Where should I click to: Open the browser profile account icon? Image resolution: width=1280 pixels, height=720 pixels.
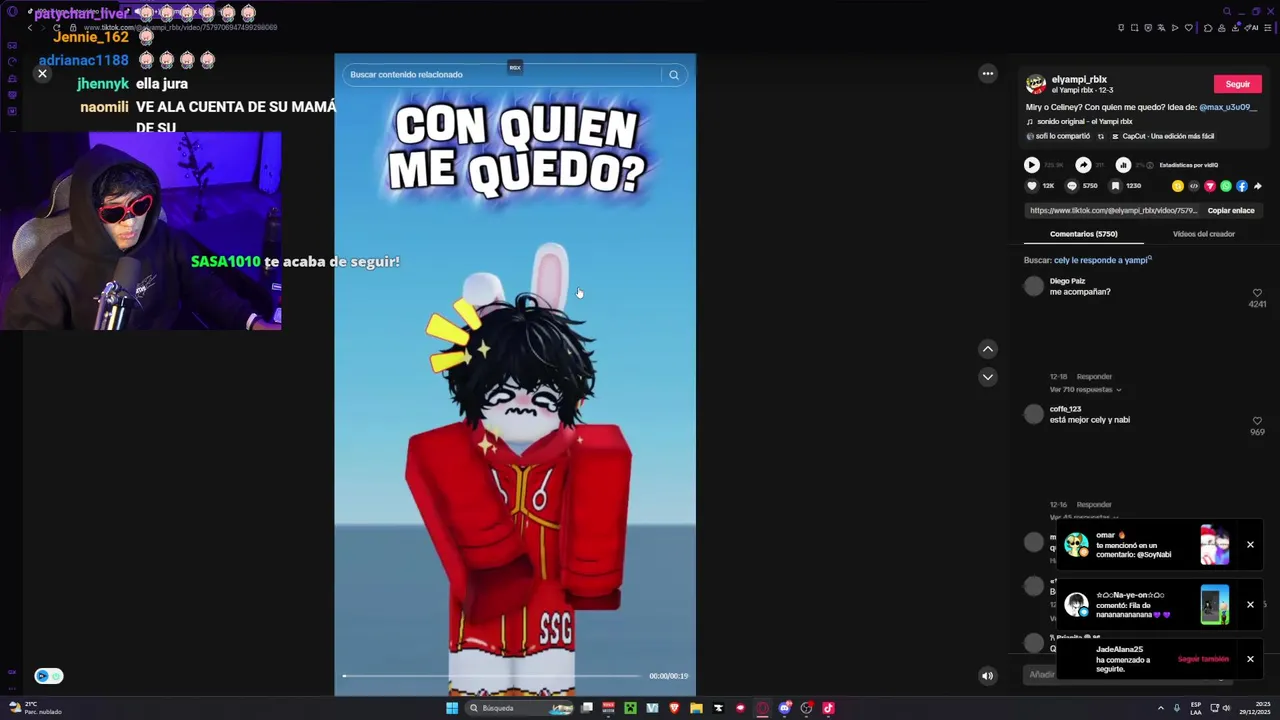point(1222,28)
